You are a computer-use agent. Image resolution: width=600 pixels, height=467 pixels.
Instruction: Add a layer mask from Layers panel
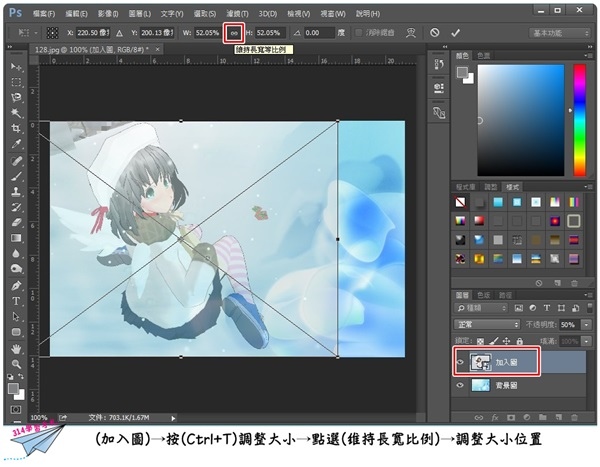pos(511,418)
